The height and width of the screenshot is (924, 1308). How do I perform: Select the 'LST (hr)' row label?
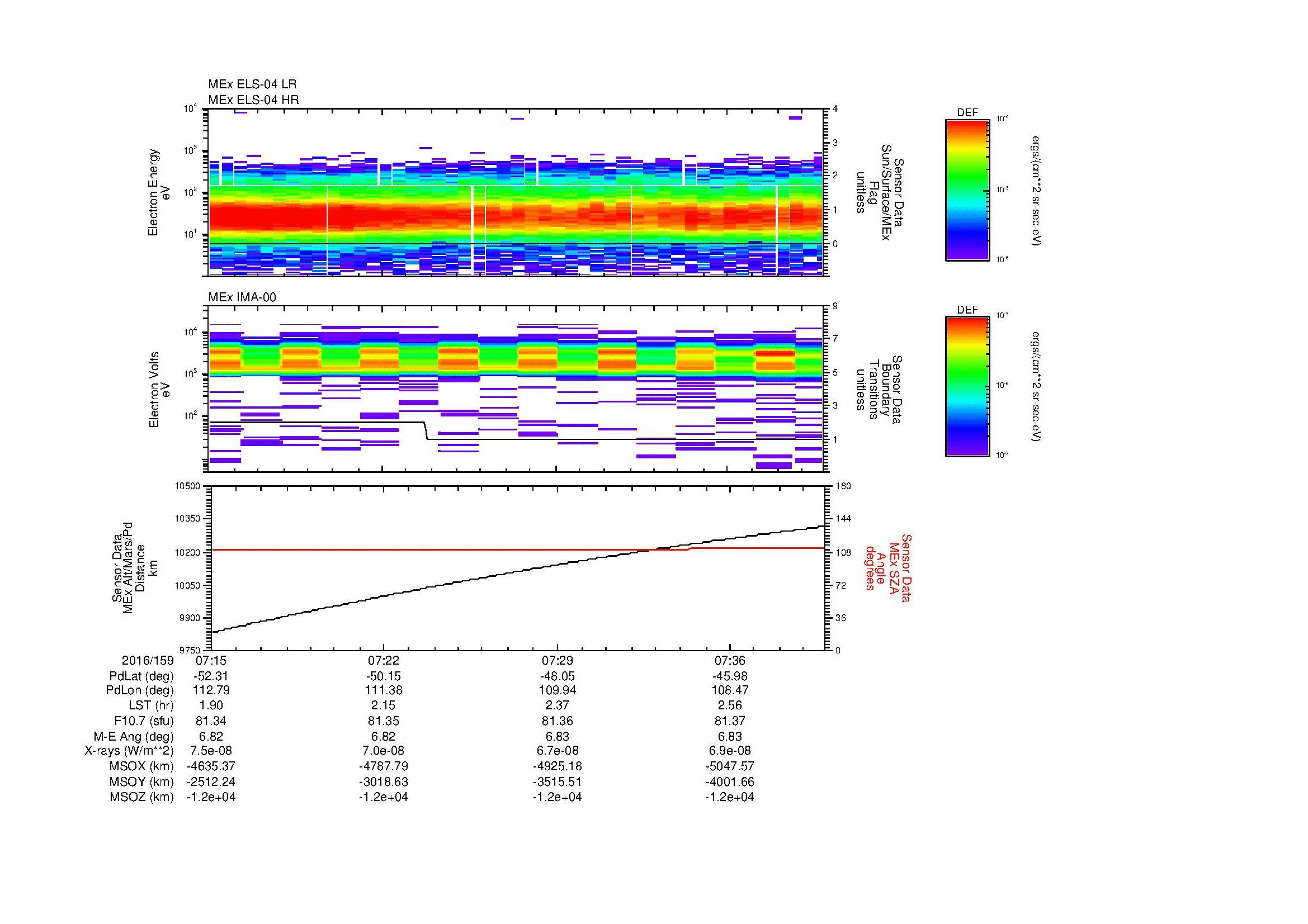coord(151,706)
